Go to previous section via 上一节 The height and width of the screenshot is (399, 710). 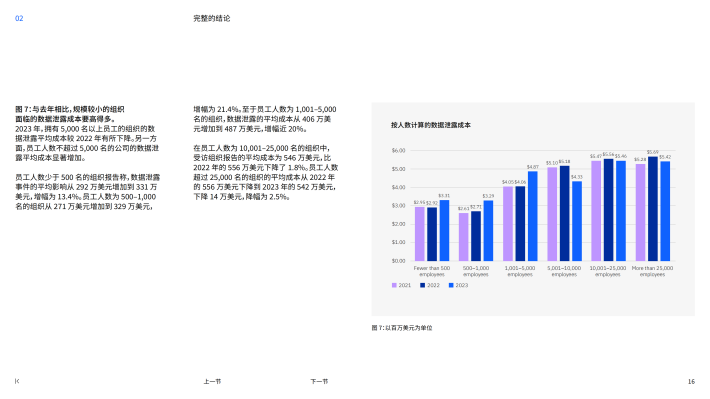(212, 381)
